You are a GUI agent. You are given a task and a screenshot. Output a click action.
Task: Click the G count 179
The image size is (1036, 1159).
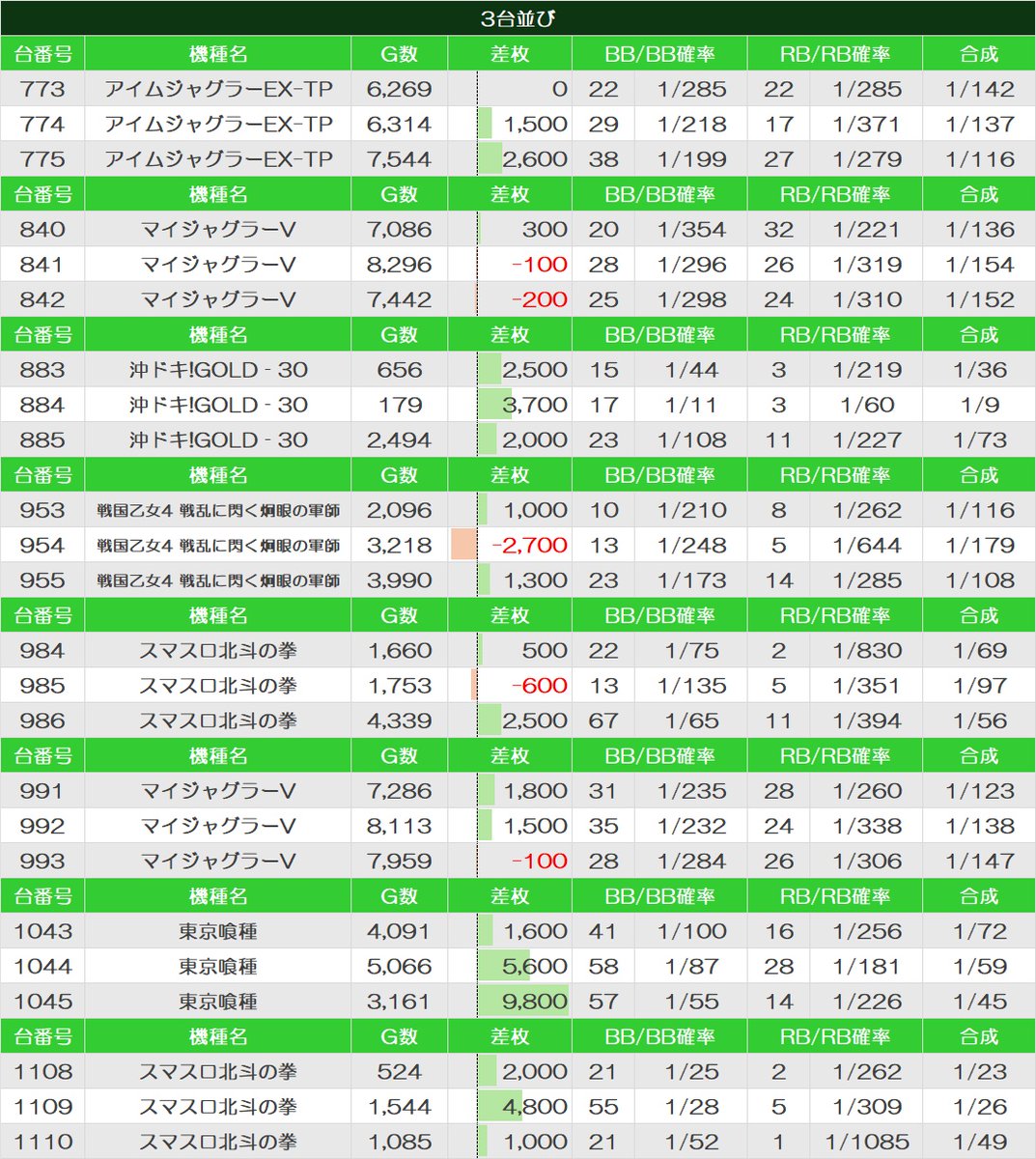pyautogui.click(x=400, y=405)
